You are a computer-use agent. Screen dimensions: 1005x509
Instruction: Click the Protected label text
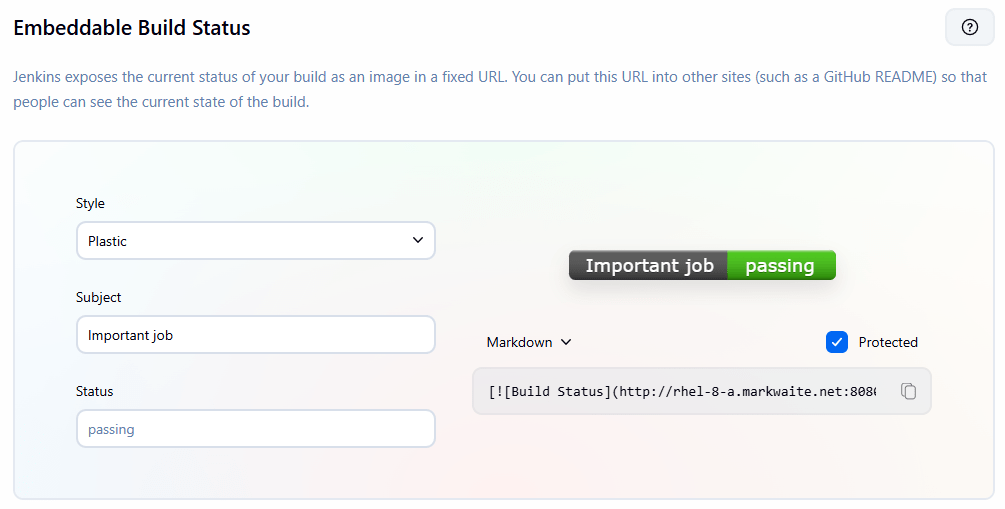point(888,342)
